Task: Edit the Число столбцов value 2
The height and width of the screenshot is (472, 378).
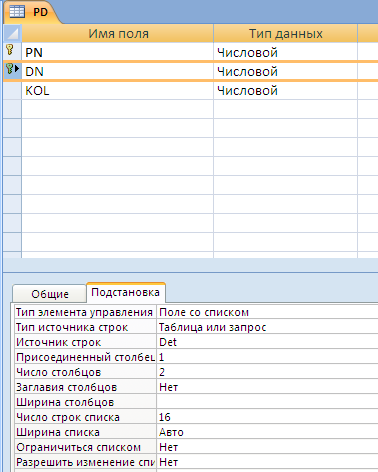Action: [x=267, y=372]
